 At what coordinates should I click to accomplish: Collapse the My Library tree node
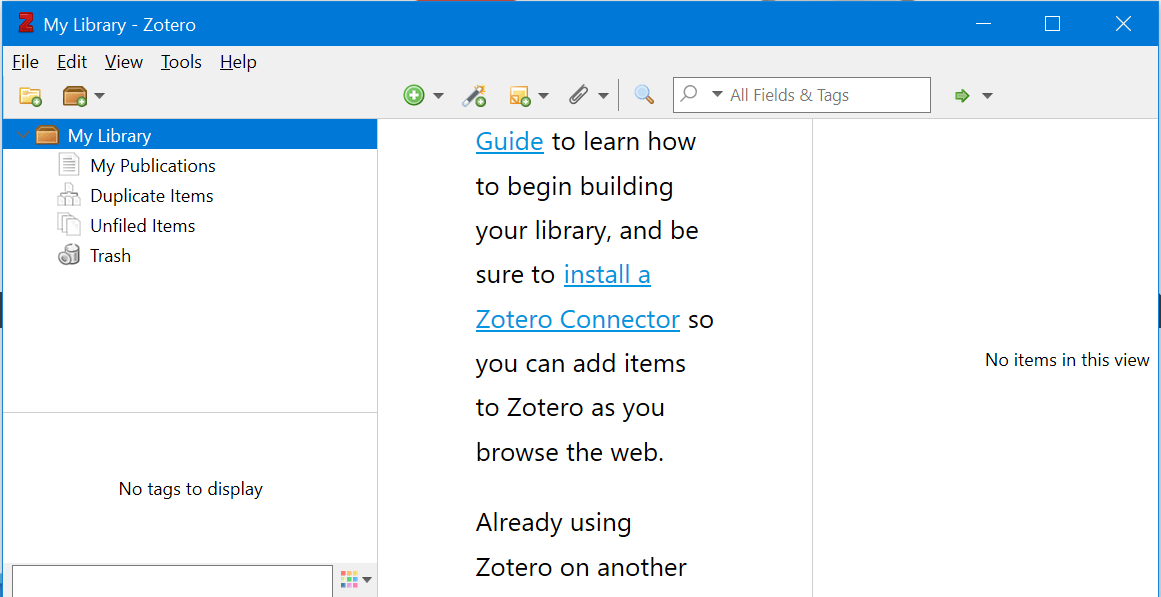pyautogui.click(x=22, y=134)
